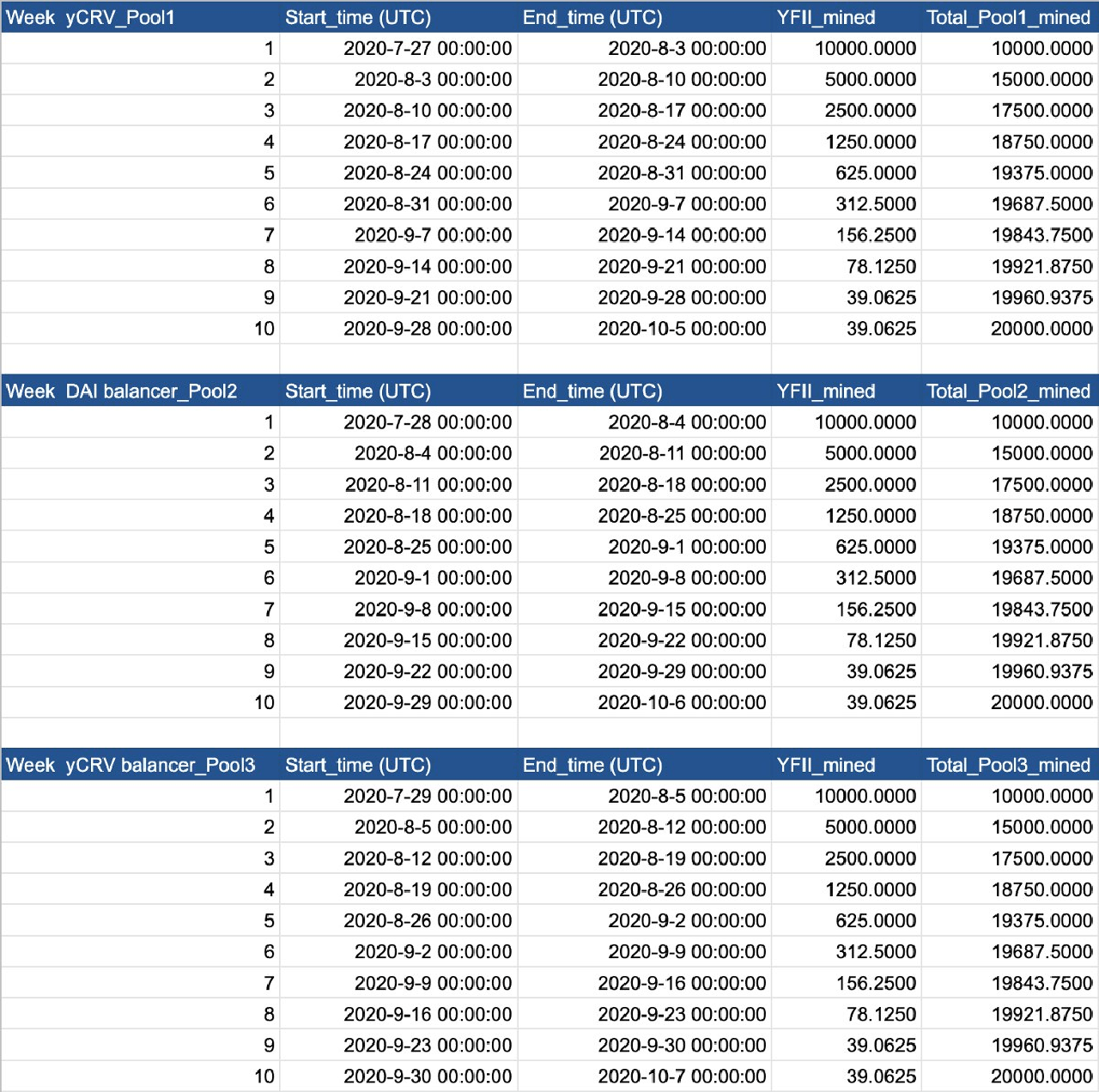Select End_time cell '2020-8-25 00:00:00' in Pool2 week 4
Image resolution: width=1099 pixels, height=1092 pixels.
click(644, 516)
